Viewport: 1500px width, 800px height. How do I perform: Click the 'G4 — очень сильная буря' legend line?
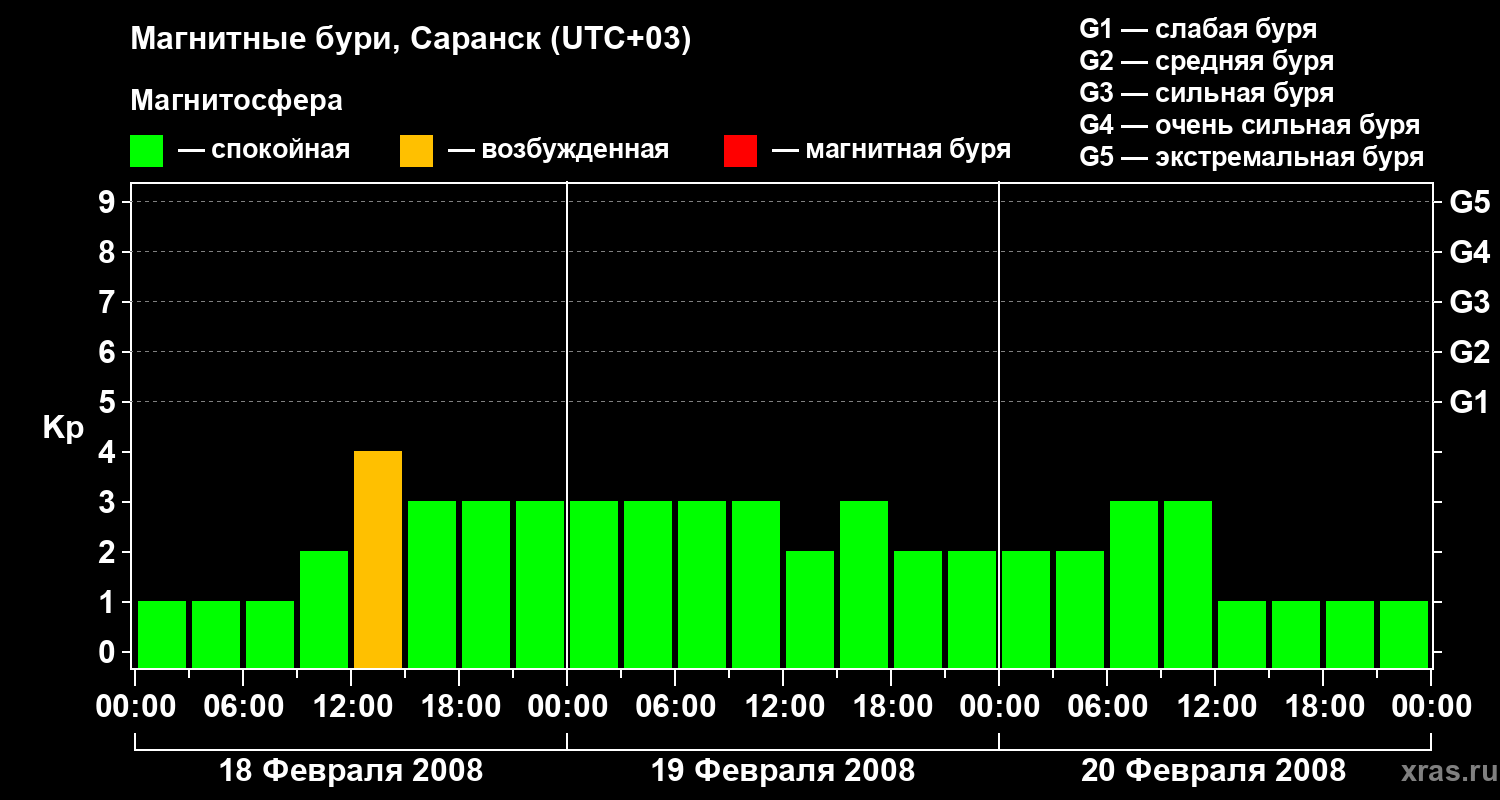click(1250, 125)
